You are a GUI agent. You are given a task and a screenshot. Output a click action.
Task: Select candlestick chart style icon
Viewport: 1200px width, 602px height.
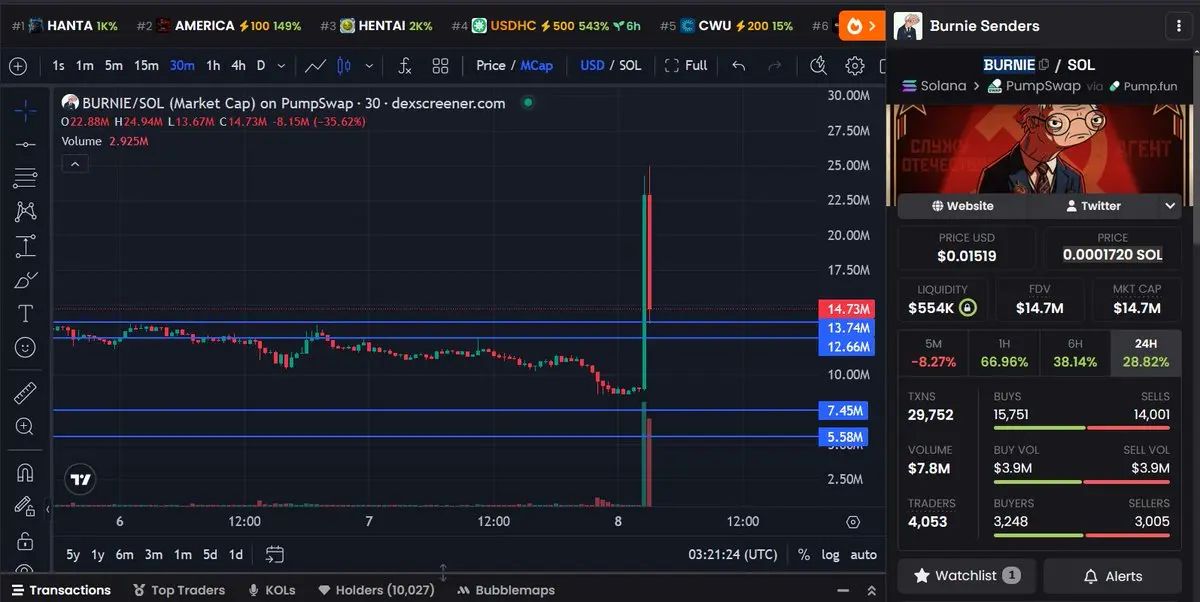point(344,66)
